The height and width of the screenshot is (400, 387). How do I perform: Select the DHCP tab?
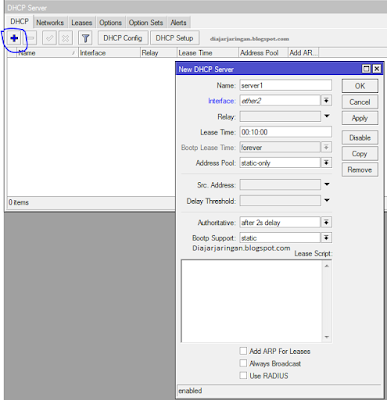(20, 22)
